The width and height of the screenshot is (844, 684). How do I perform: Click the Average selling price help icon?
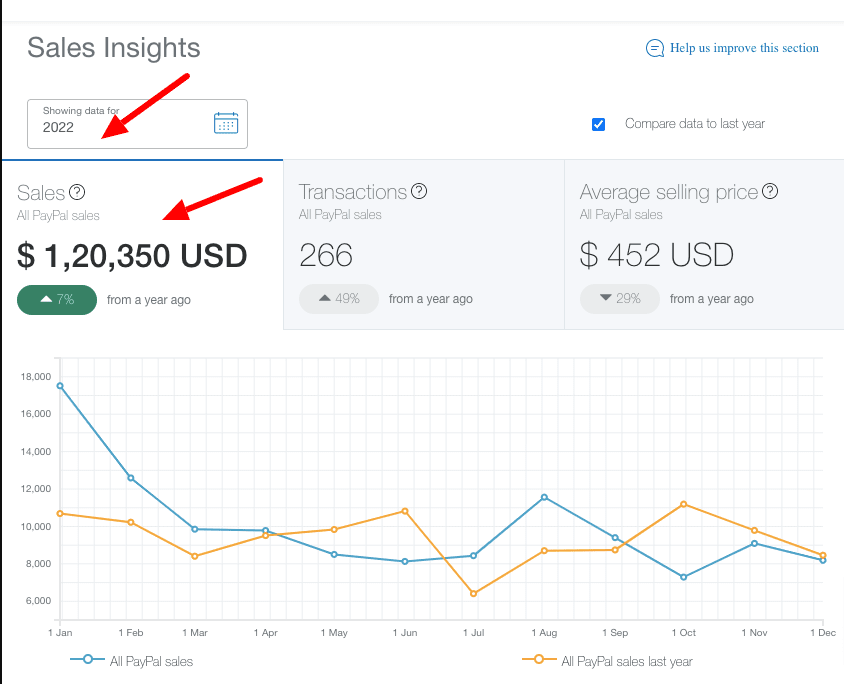(769, 191)
